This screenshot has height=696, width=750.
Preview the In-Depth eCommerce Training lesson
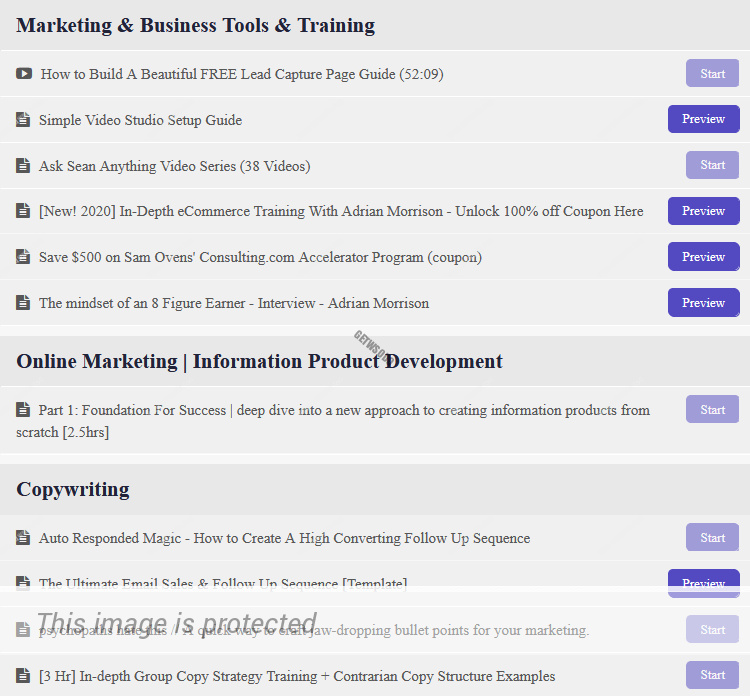(x=703, y=211)
